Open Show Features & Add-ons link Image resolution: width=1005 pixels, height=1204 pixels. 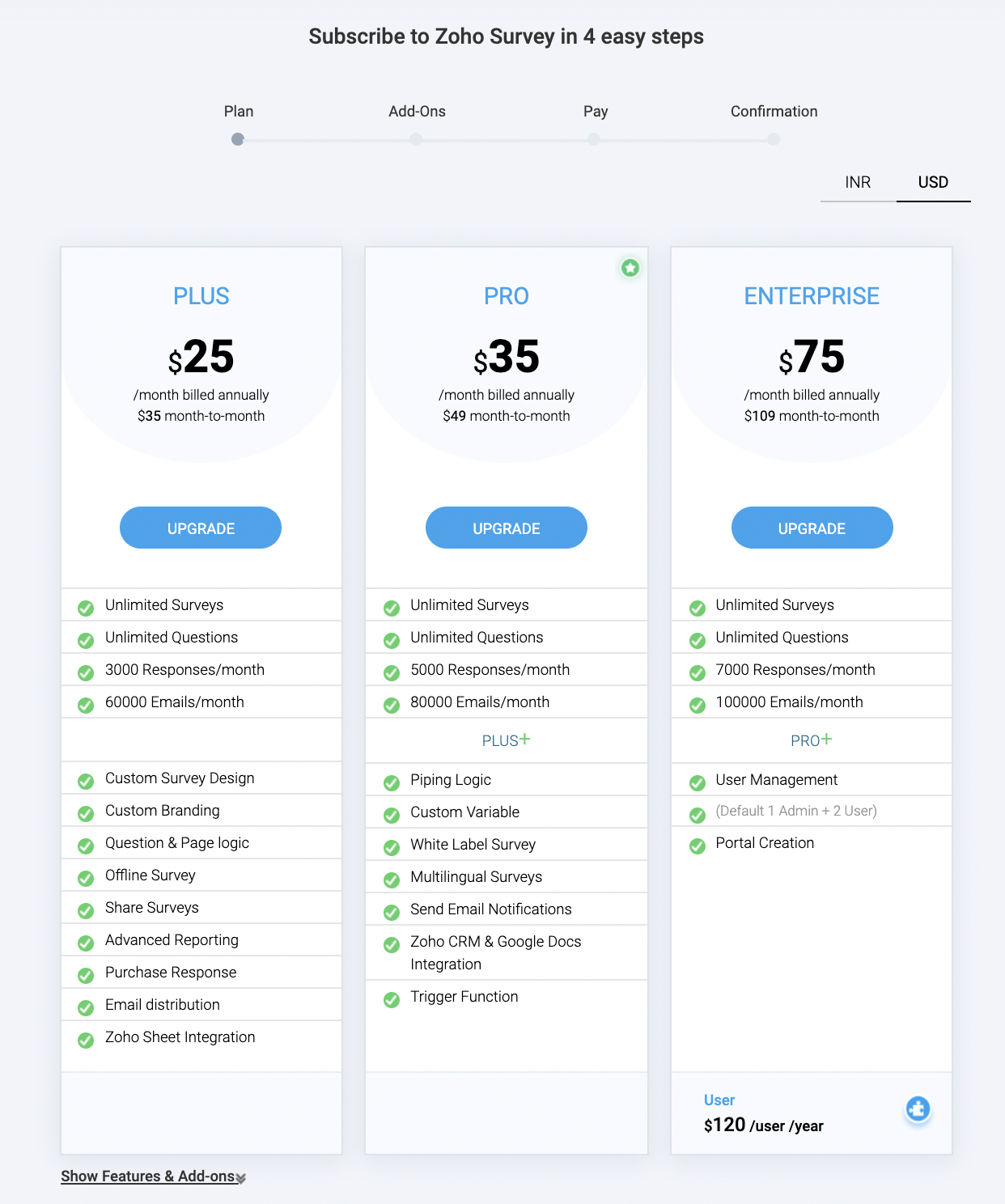[x=148, y=1176]
